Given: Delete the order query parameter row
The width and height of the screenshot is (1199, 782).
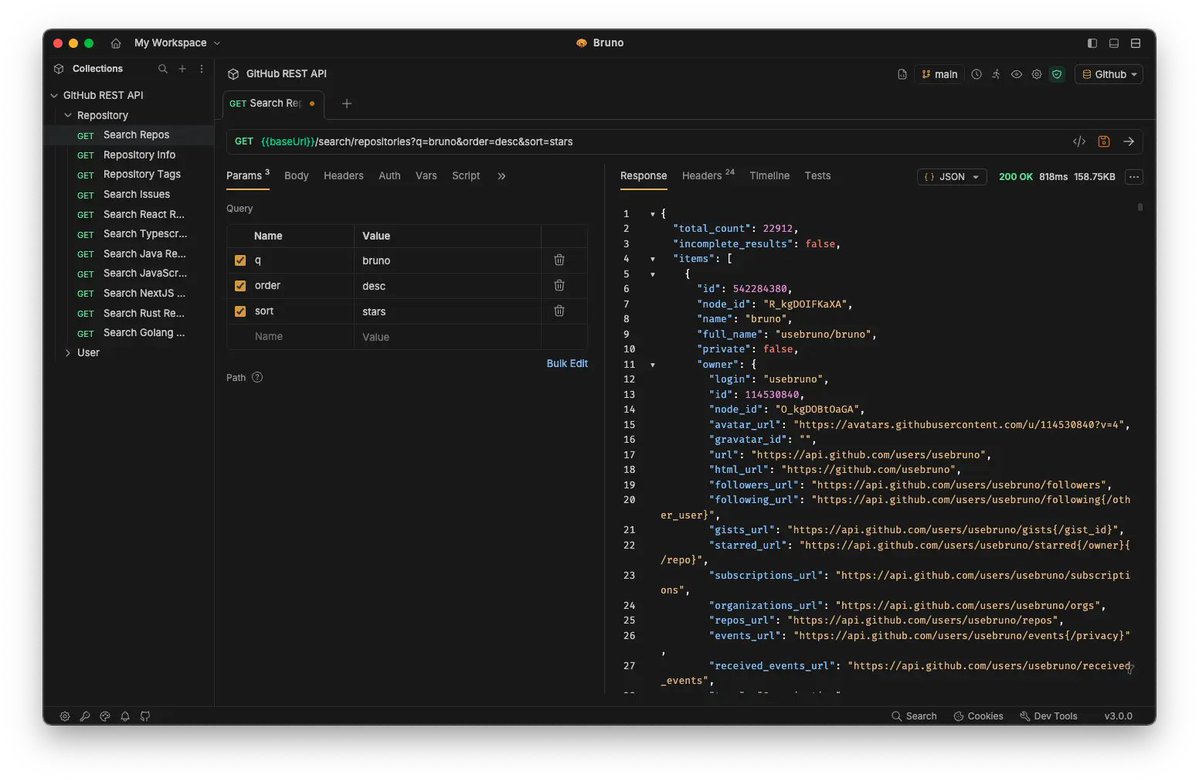Looking at the screenshot, I should click(559, 285).
